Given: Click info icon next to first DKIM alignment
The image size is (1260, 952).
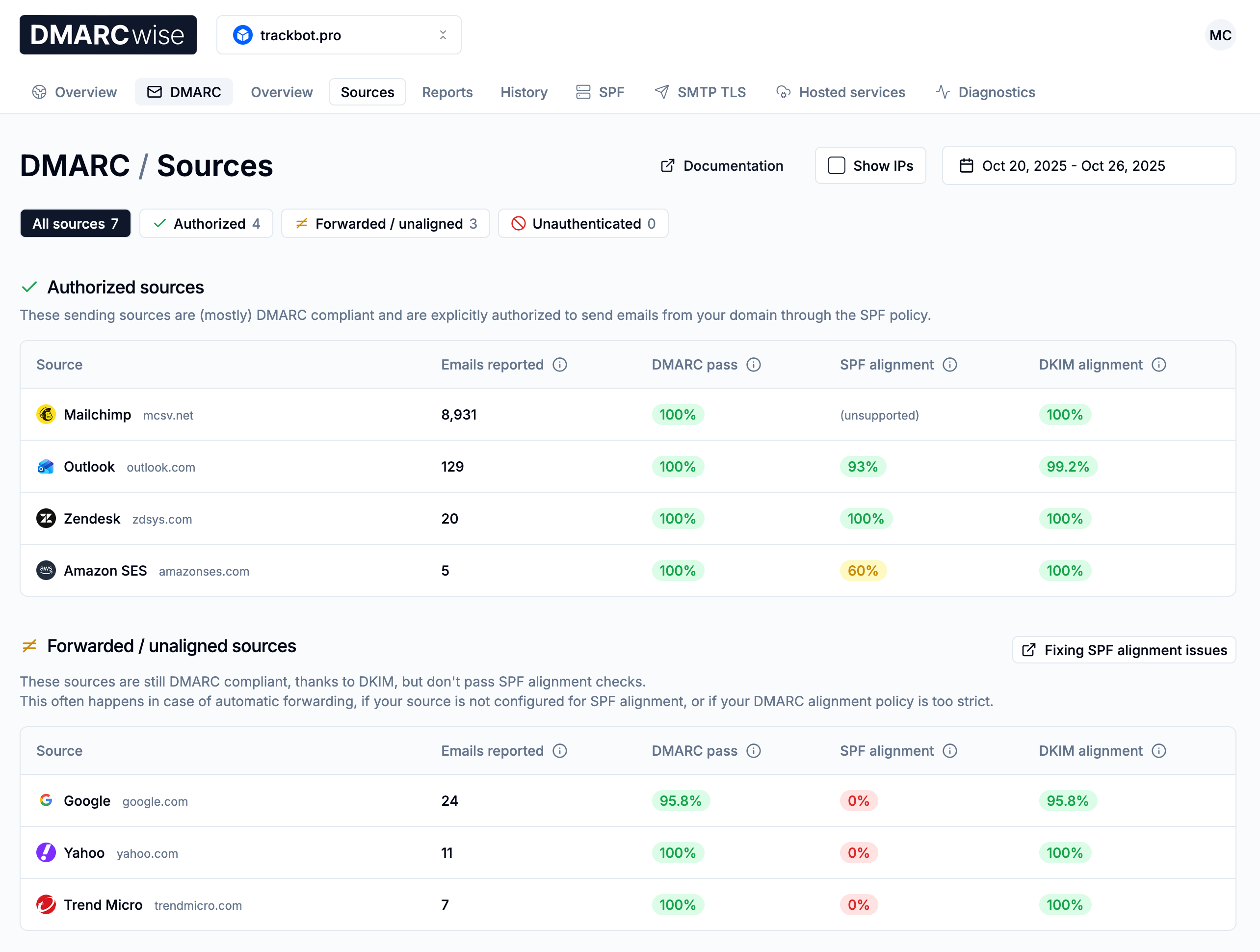Looking at the screenshot, I should pos(1158,365).
